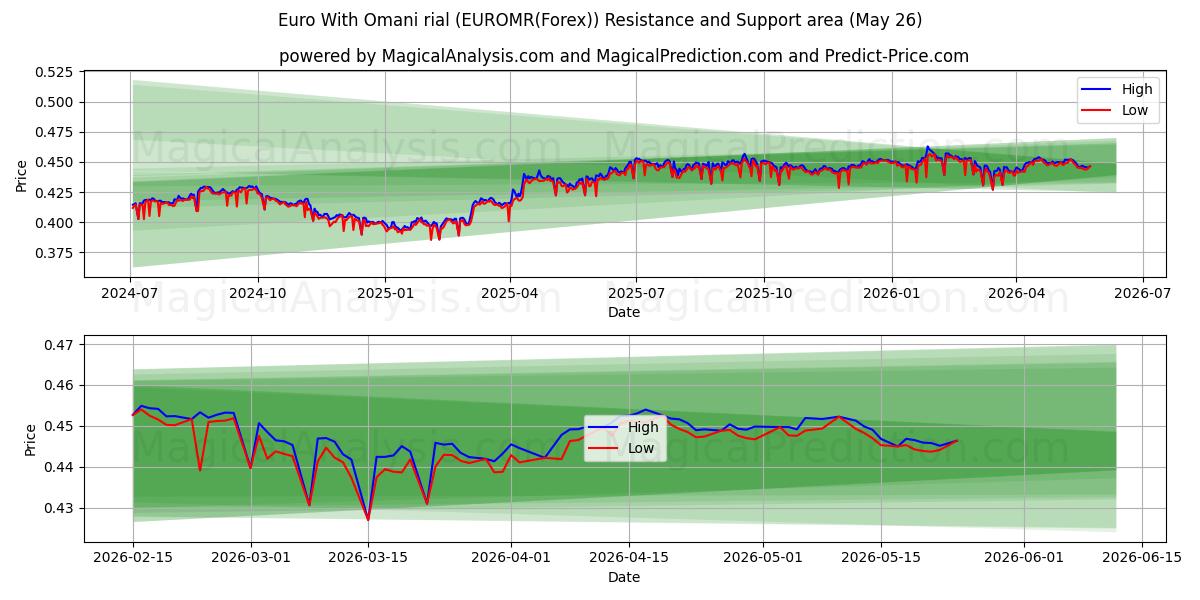Click the bottom chart y-axis label 0.44
Screen dimensions: 1200x600
click(x=58, y=468)
